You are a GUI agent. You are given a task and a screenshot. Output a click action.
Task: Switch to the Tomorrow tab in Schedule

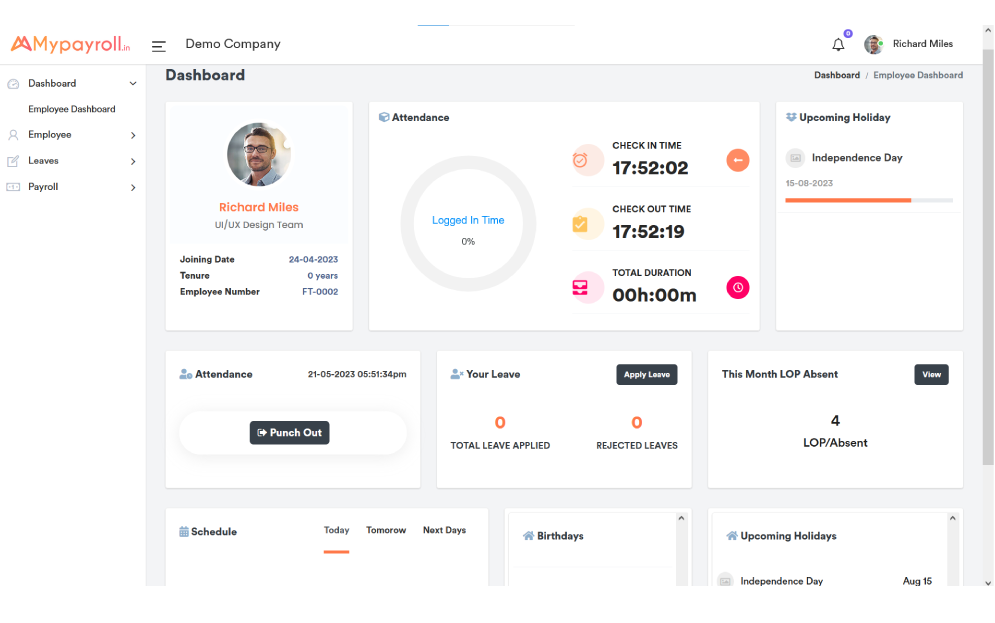(386, 530)
